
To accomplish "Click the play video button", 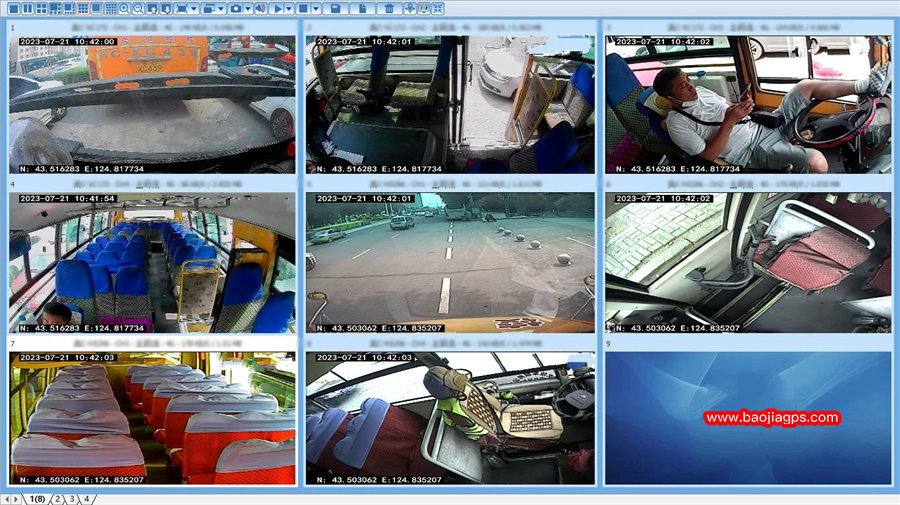I will 277,8.
